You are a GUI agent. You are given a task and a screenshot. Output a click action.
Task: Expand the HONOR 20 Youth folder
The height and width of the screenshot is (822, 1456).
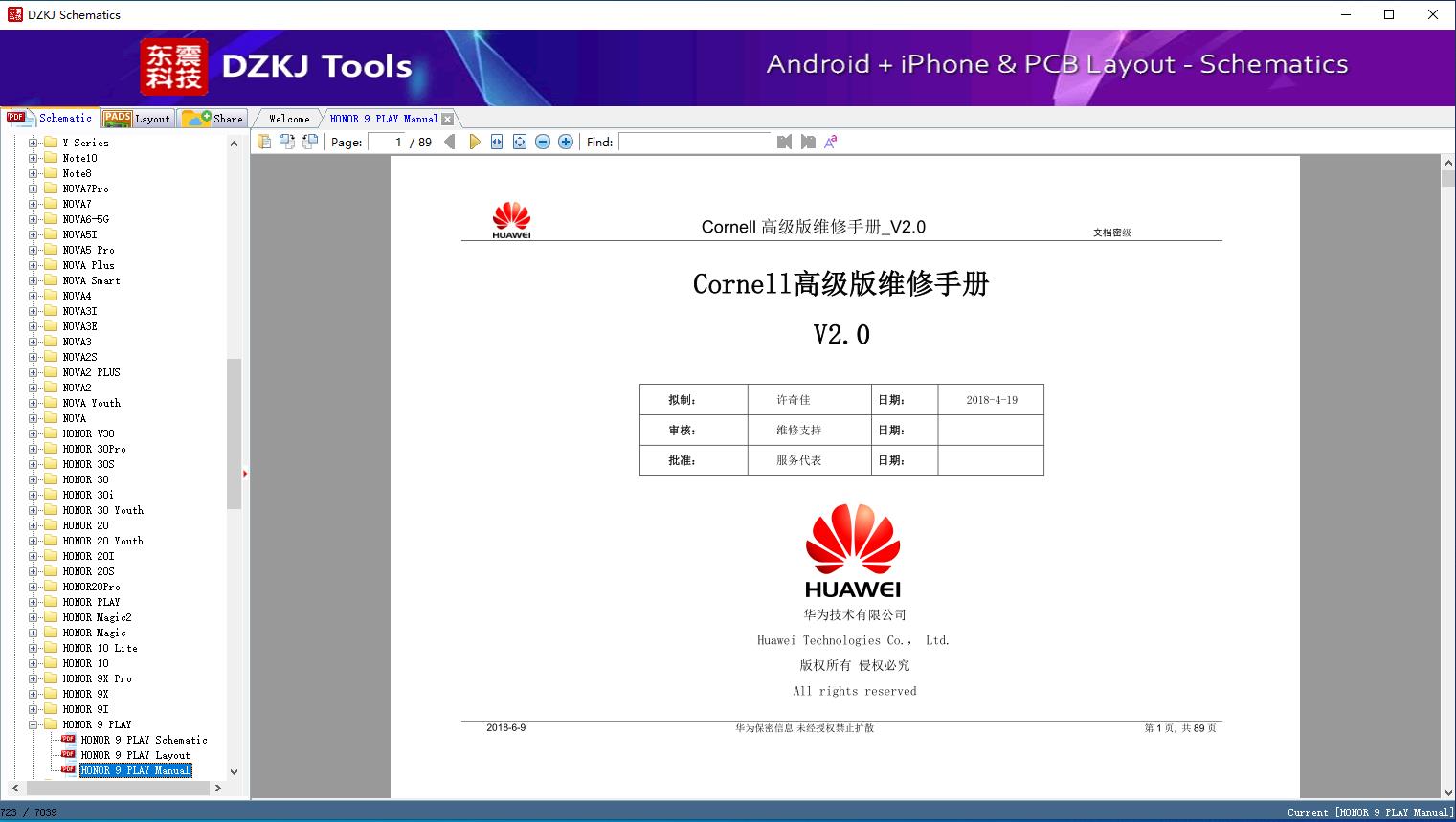click(33, 541)
